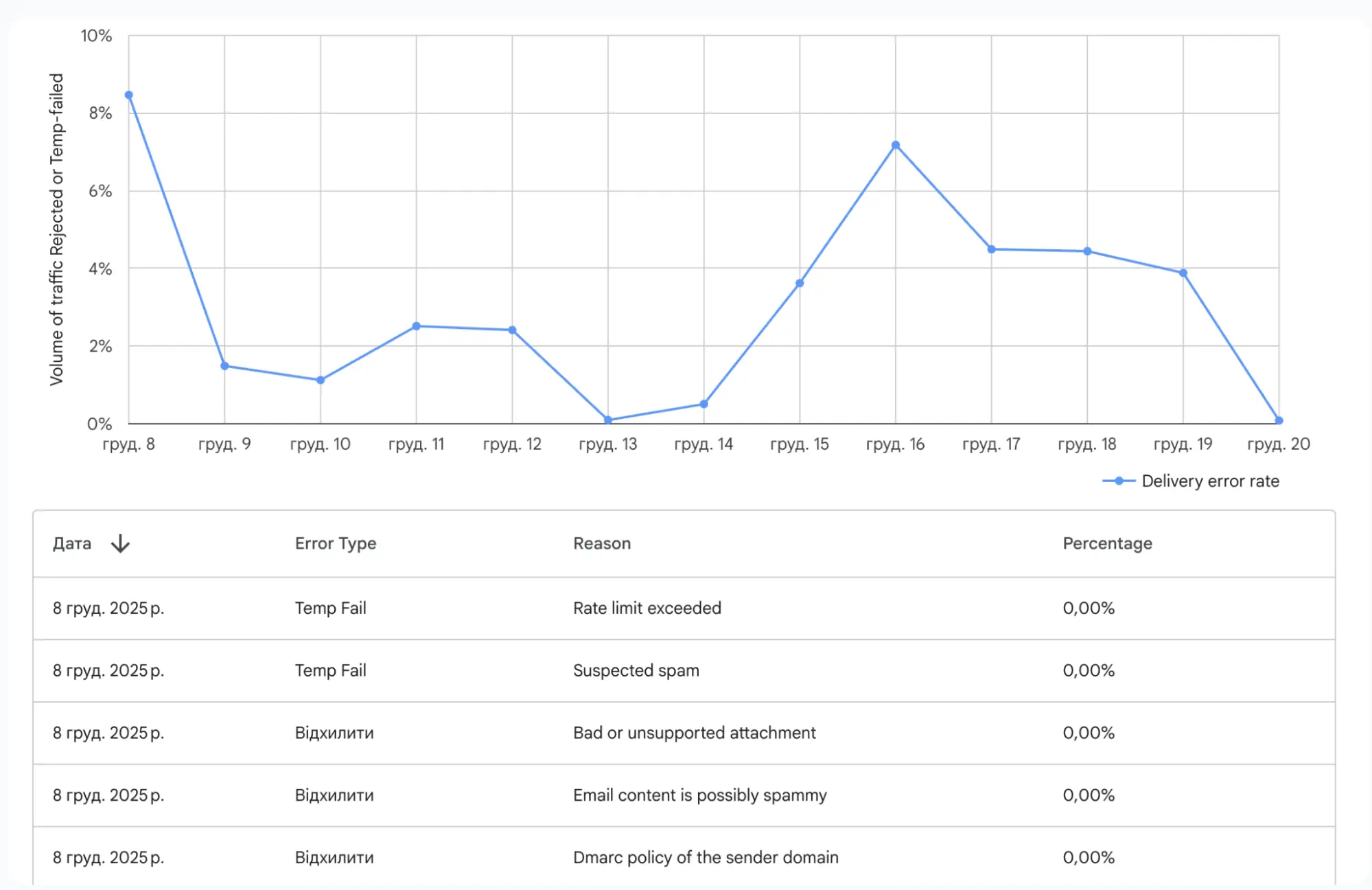Click the Bad or unsupported attachment reason
This screenshot has width=1372, height=890.
click(694, 733)
